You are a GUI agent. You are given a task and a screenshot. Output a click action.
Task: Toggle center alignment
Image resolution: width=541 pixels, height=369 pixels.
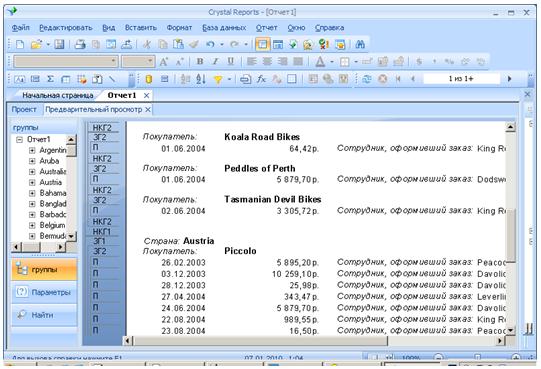(x=267, y=62)
